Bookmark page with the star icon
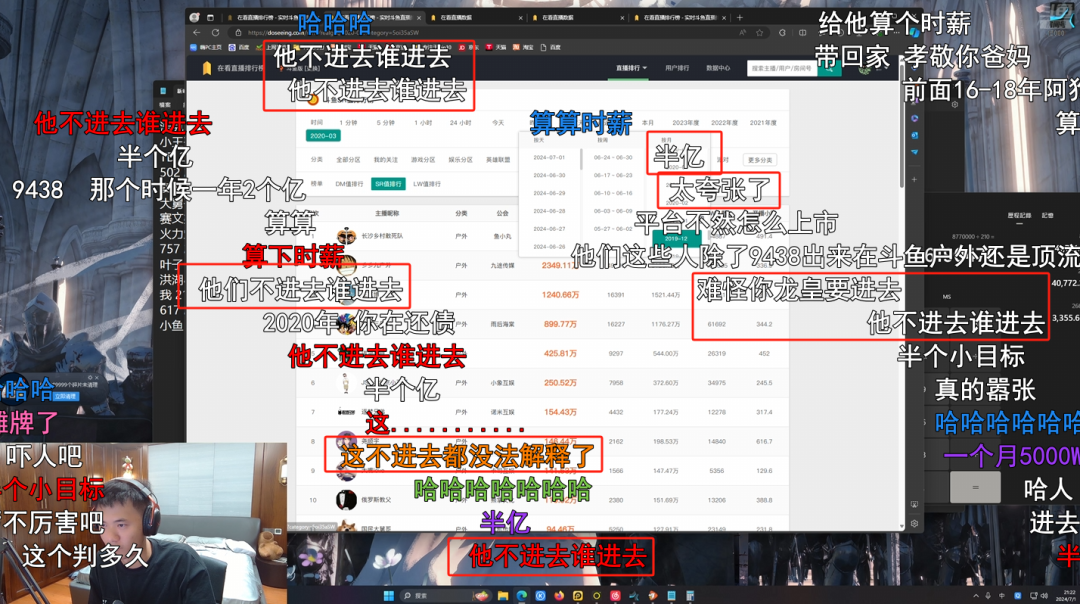1080x604 pixels. [x=760, y=32]
